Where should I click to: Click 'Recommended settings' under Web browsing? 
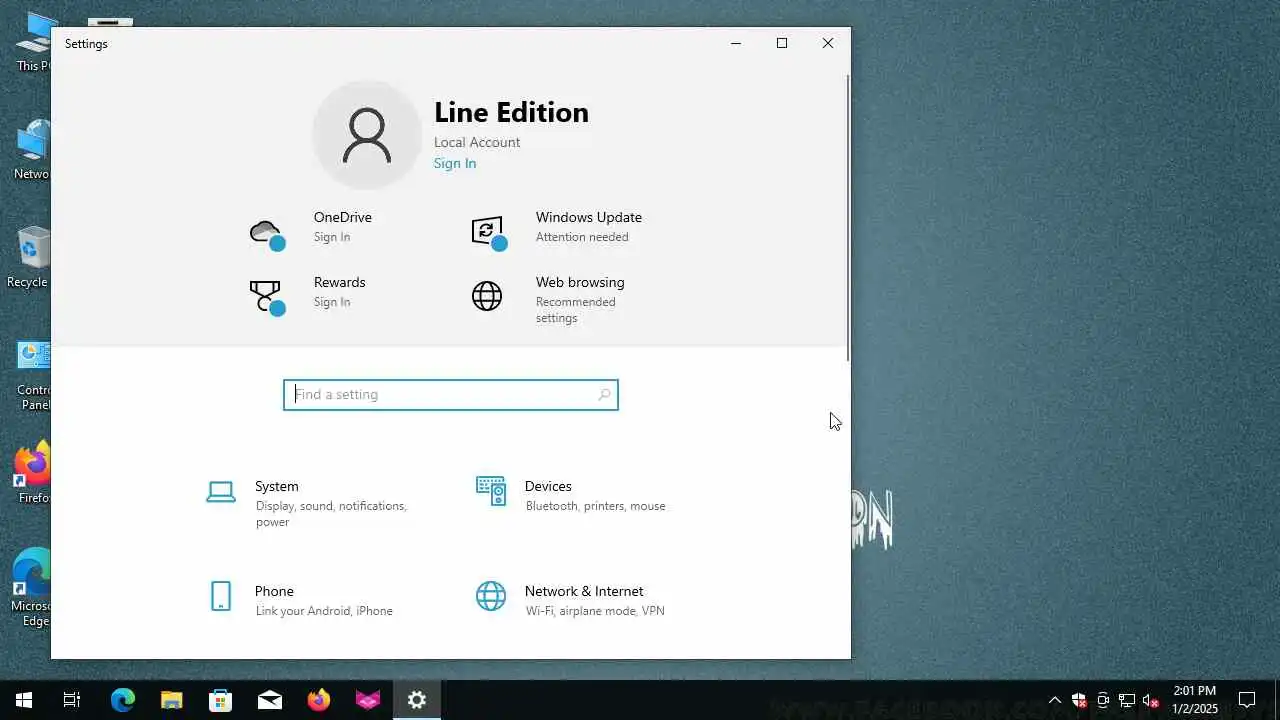tap(576, 310)
